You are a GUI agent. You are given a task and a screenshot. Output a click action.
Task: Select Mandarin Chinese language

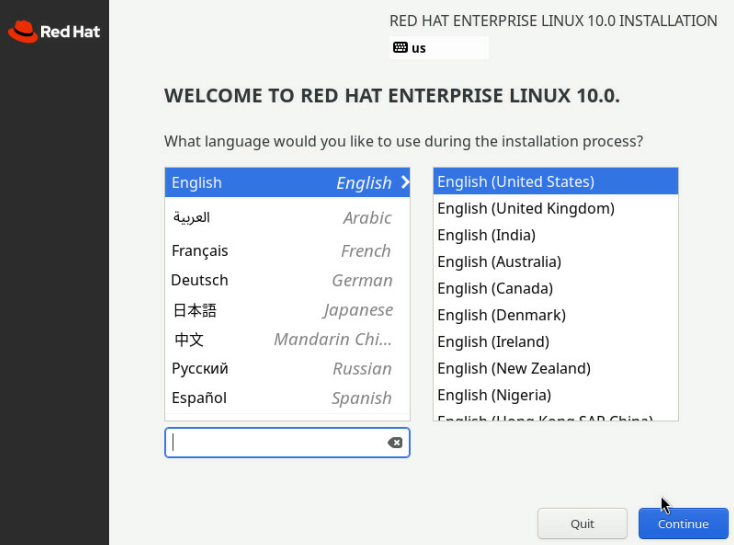point(287,339)
